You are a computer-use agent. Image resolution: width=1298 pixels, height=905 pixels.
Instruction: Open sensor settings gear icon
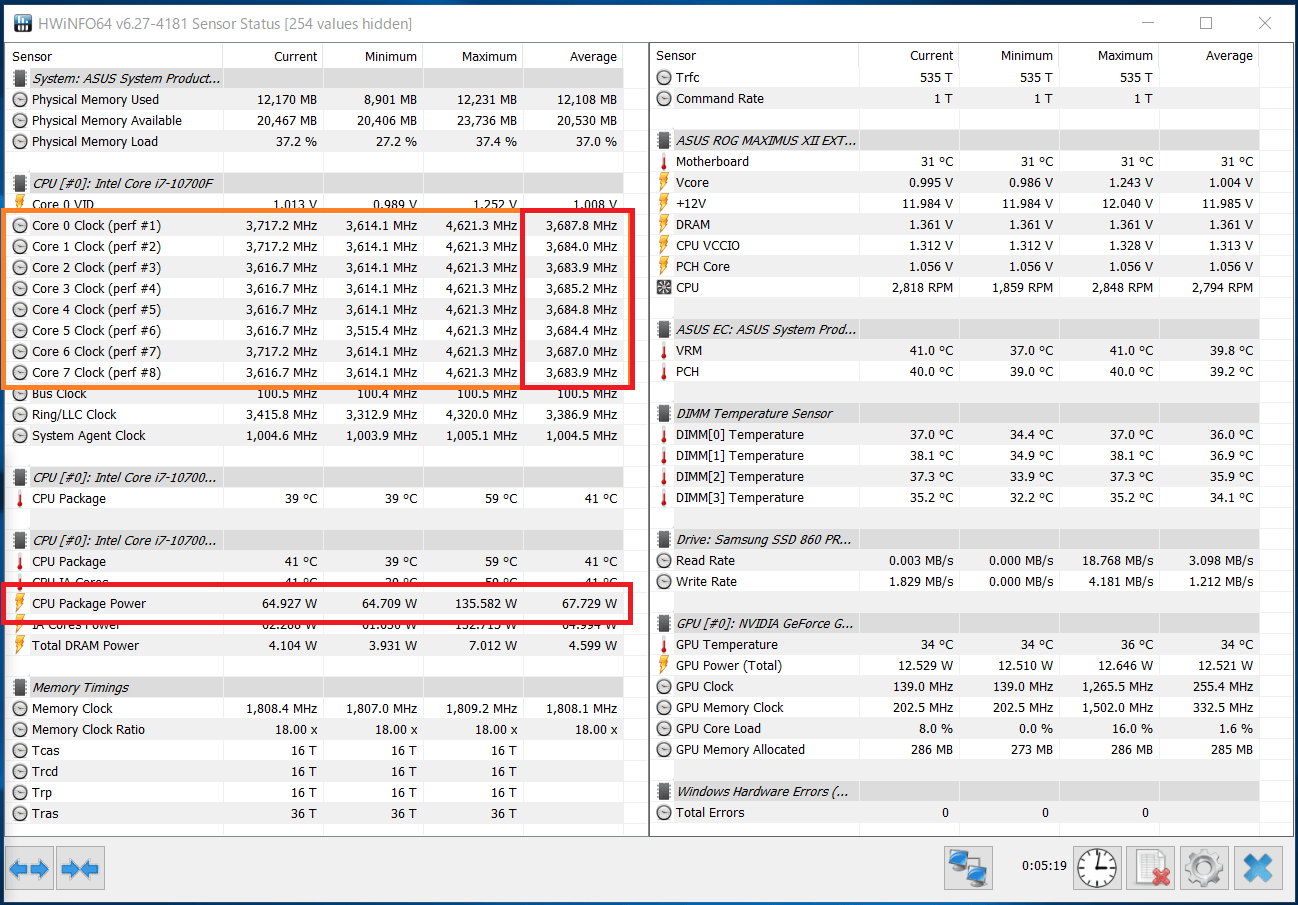pos(1203,868)
